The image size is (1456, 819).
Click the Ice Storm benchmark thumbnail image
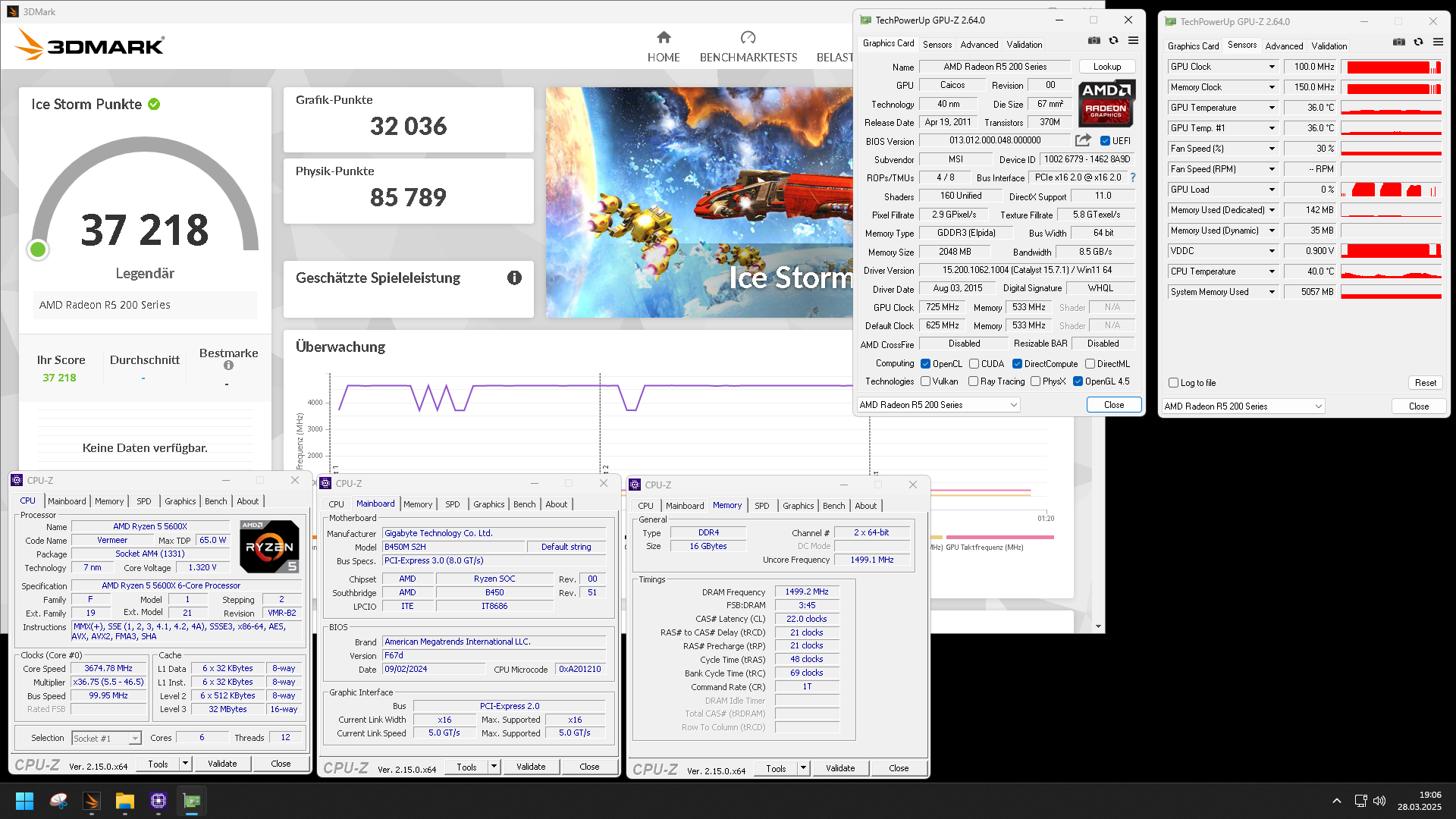699,202
